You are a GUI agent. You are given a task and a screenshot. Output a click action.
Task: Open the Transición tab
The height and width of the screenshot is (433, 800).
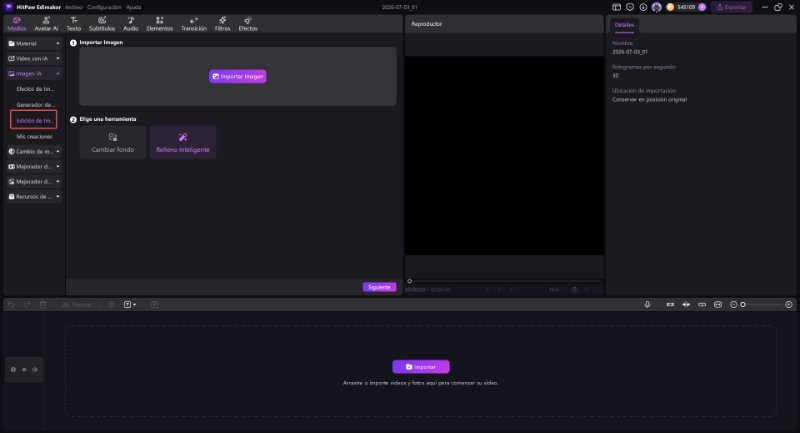[x=194, y=24]
